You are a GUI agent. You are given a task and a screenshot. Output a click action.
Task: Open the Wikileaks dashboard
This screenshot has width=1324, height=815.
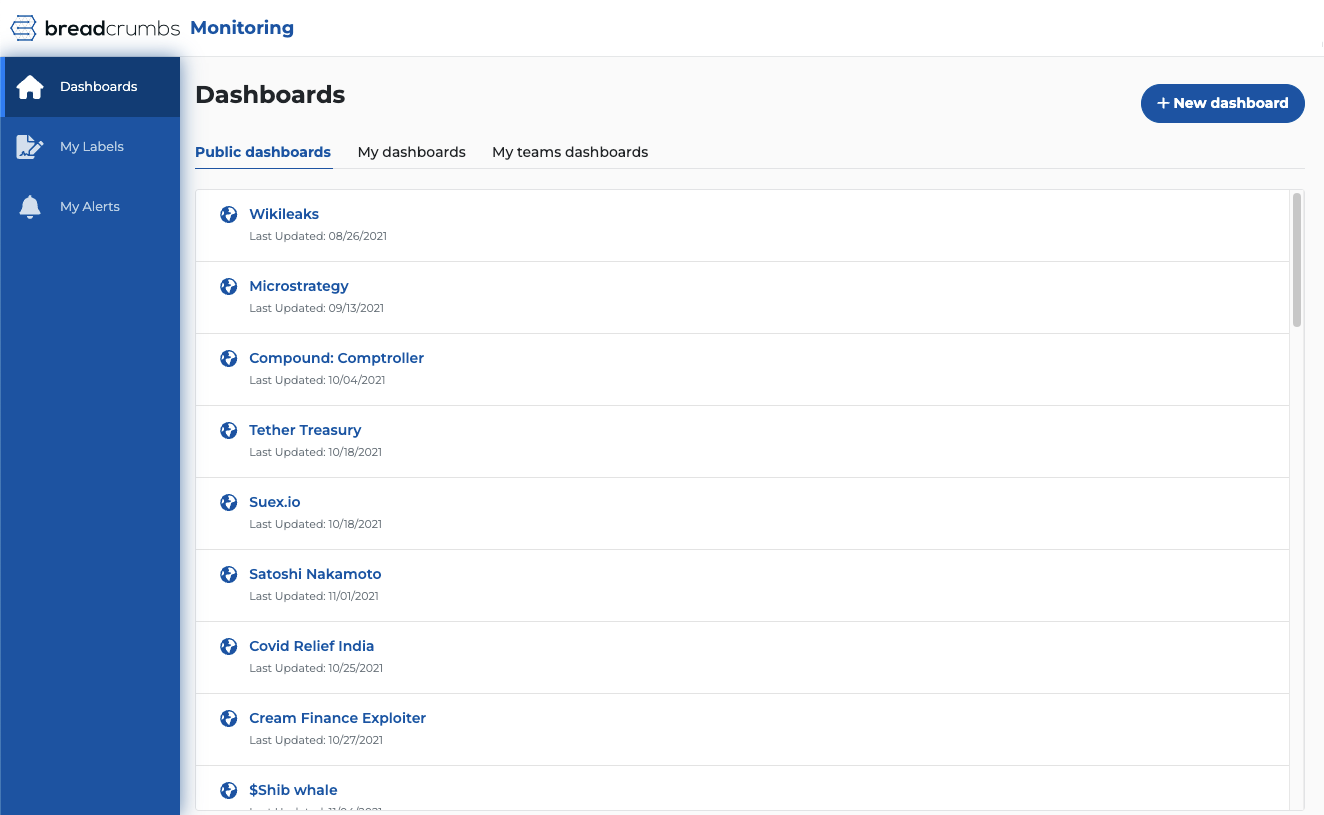(x=283, y=214)
